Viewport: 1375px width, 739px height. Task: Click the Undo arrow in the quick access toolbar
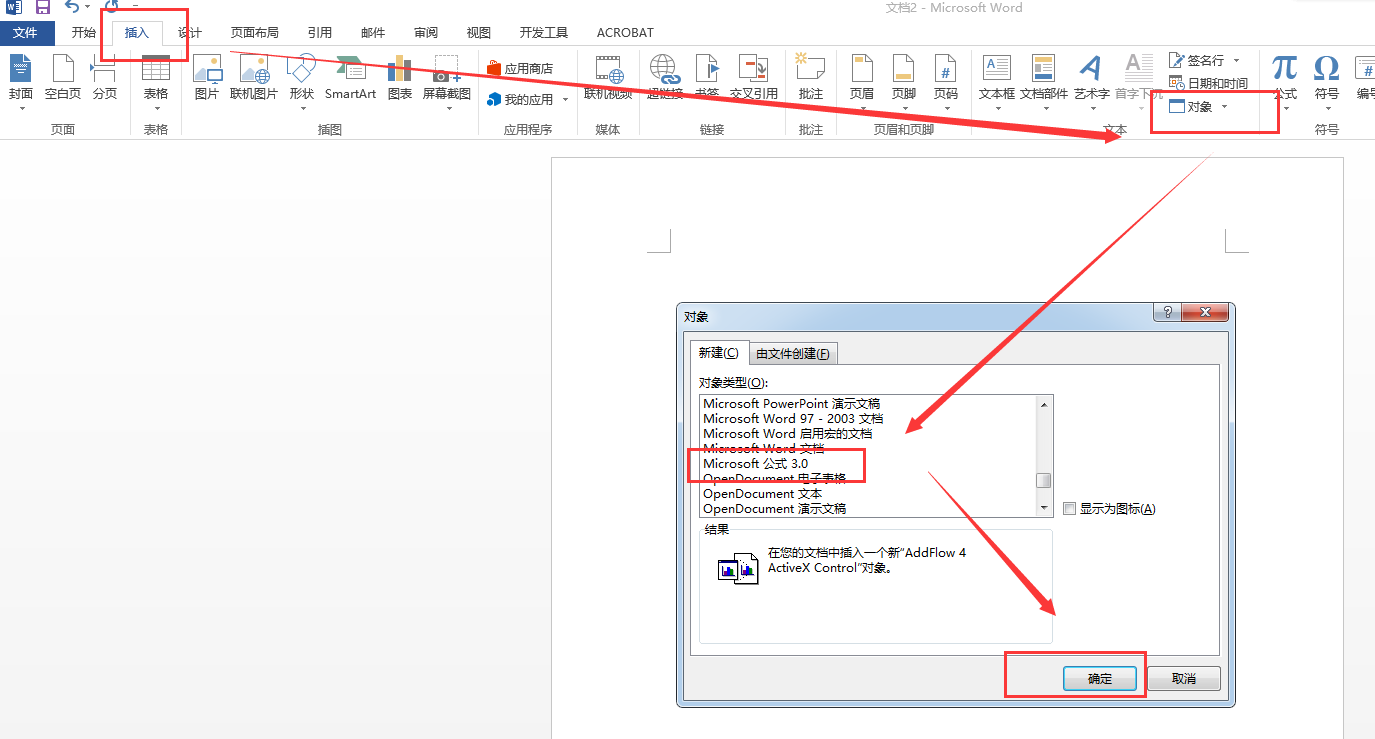click(70, 7)
